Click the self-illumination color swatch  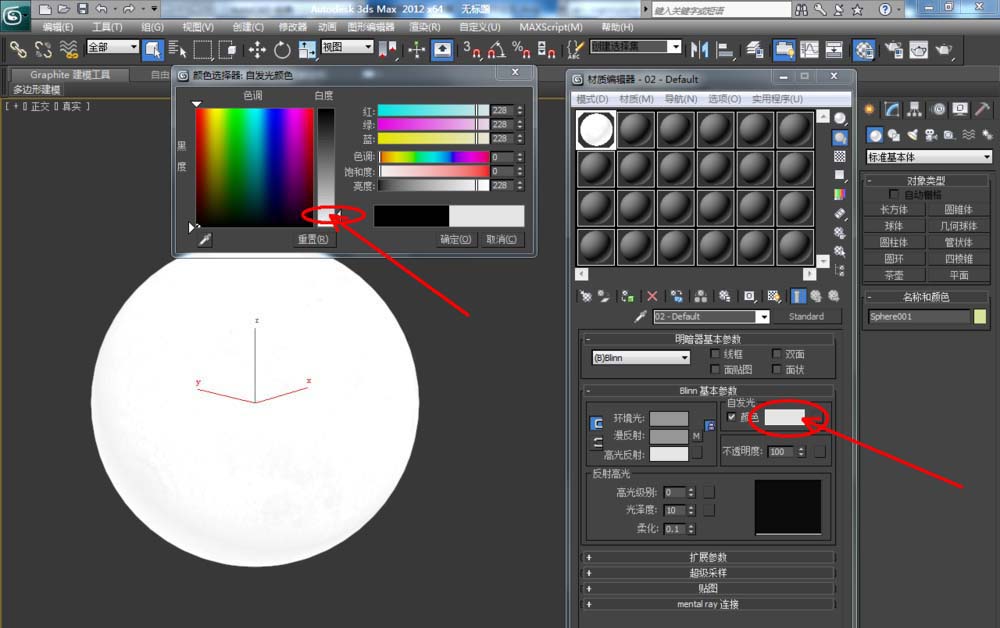785,418
